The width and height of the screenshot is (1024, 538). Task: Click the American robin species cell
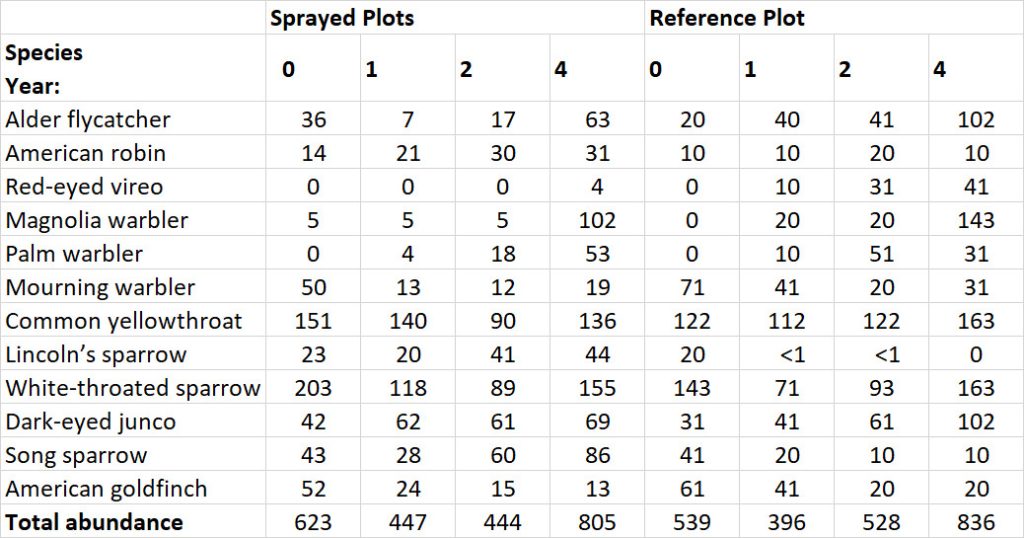tap(133, 152)
